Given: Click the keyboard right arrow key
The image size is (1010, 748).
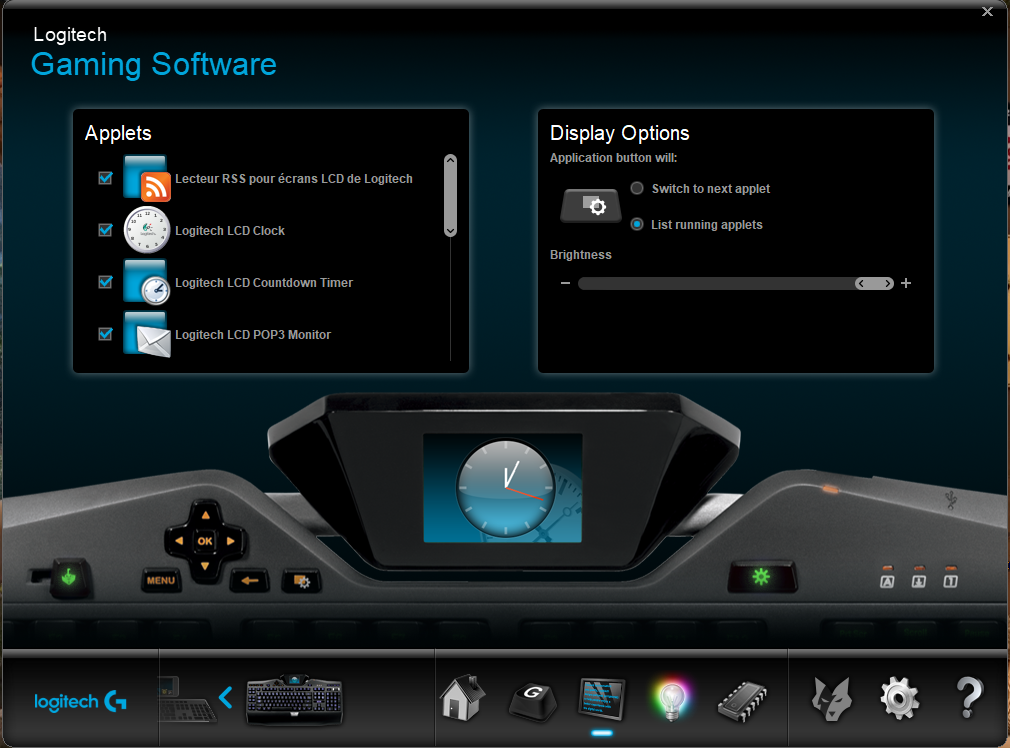Looking at the screenshot, I should 231,541.
